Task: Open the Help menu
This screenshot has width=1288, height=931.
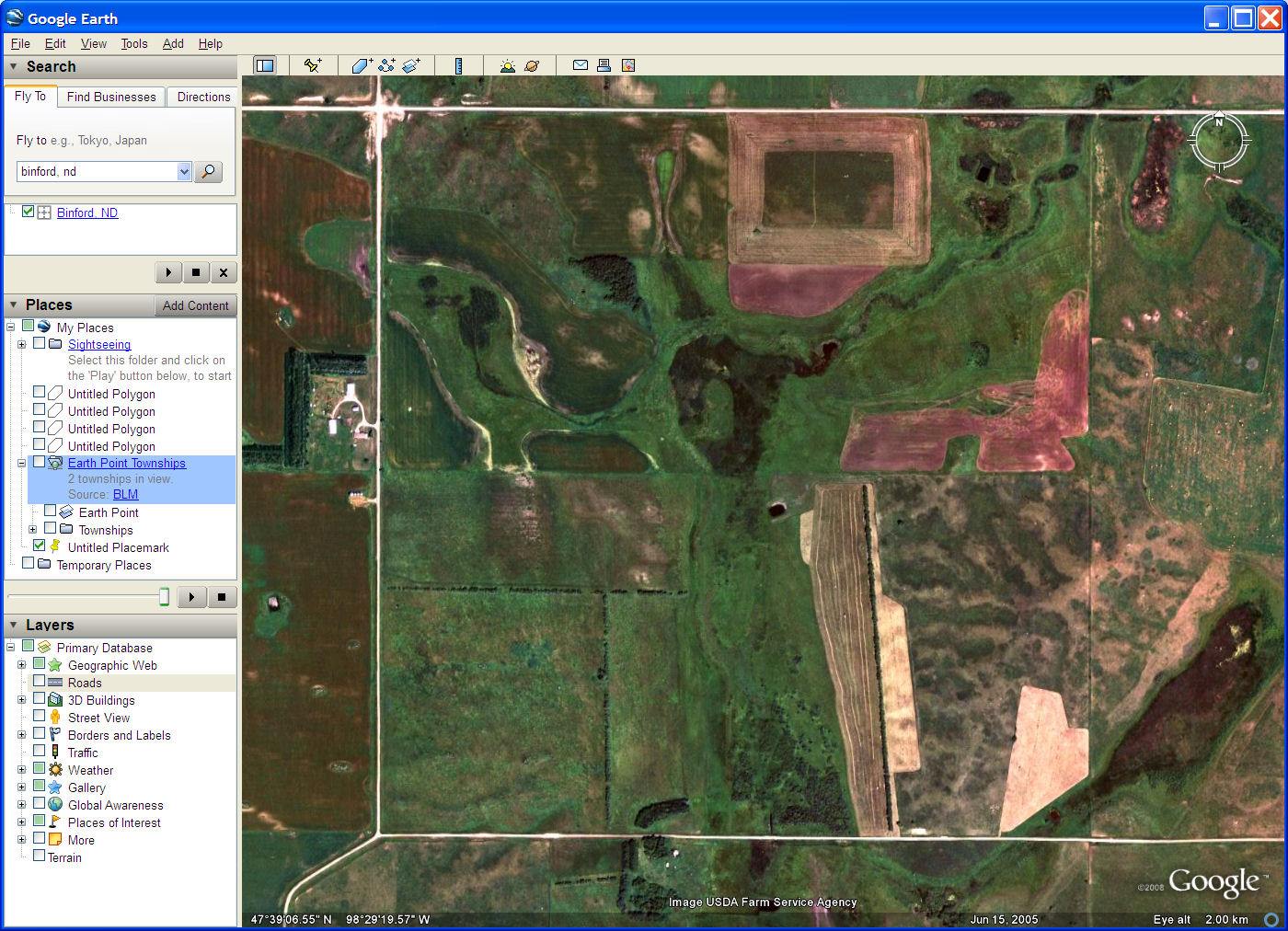Action: click(x=210, y=43)
